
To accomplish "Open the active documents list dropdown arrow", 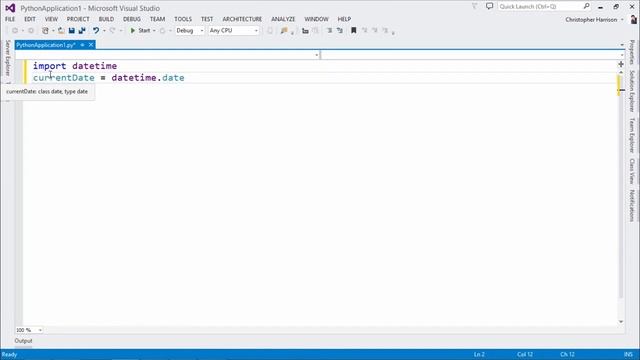I will 622,45.
